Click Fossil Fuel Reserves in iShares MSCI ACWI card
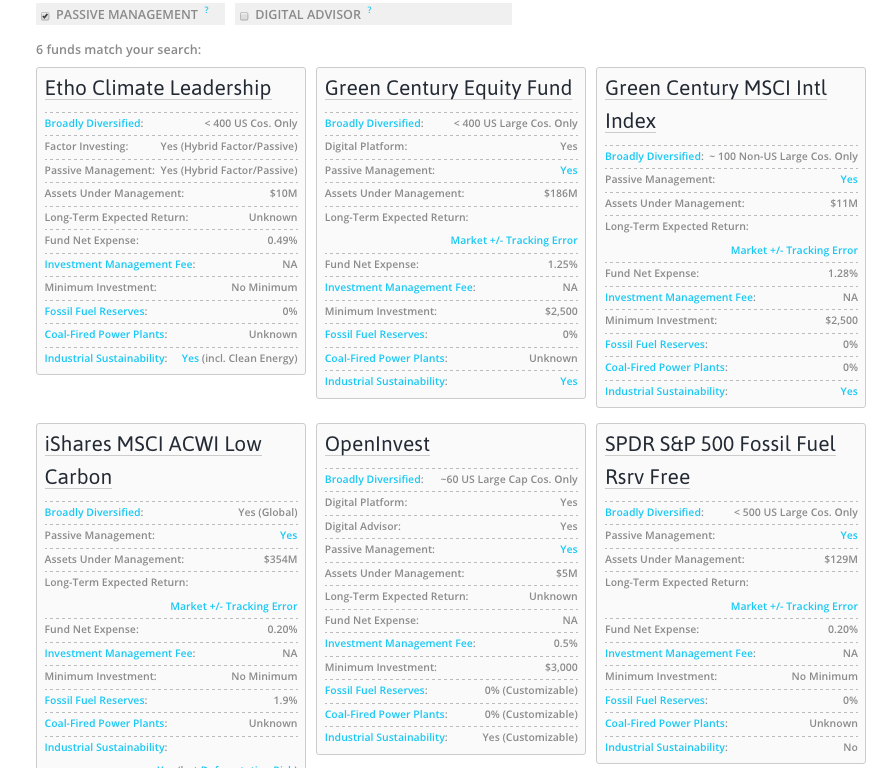The image size is (895, 768). click(x=96, y=700)
